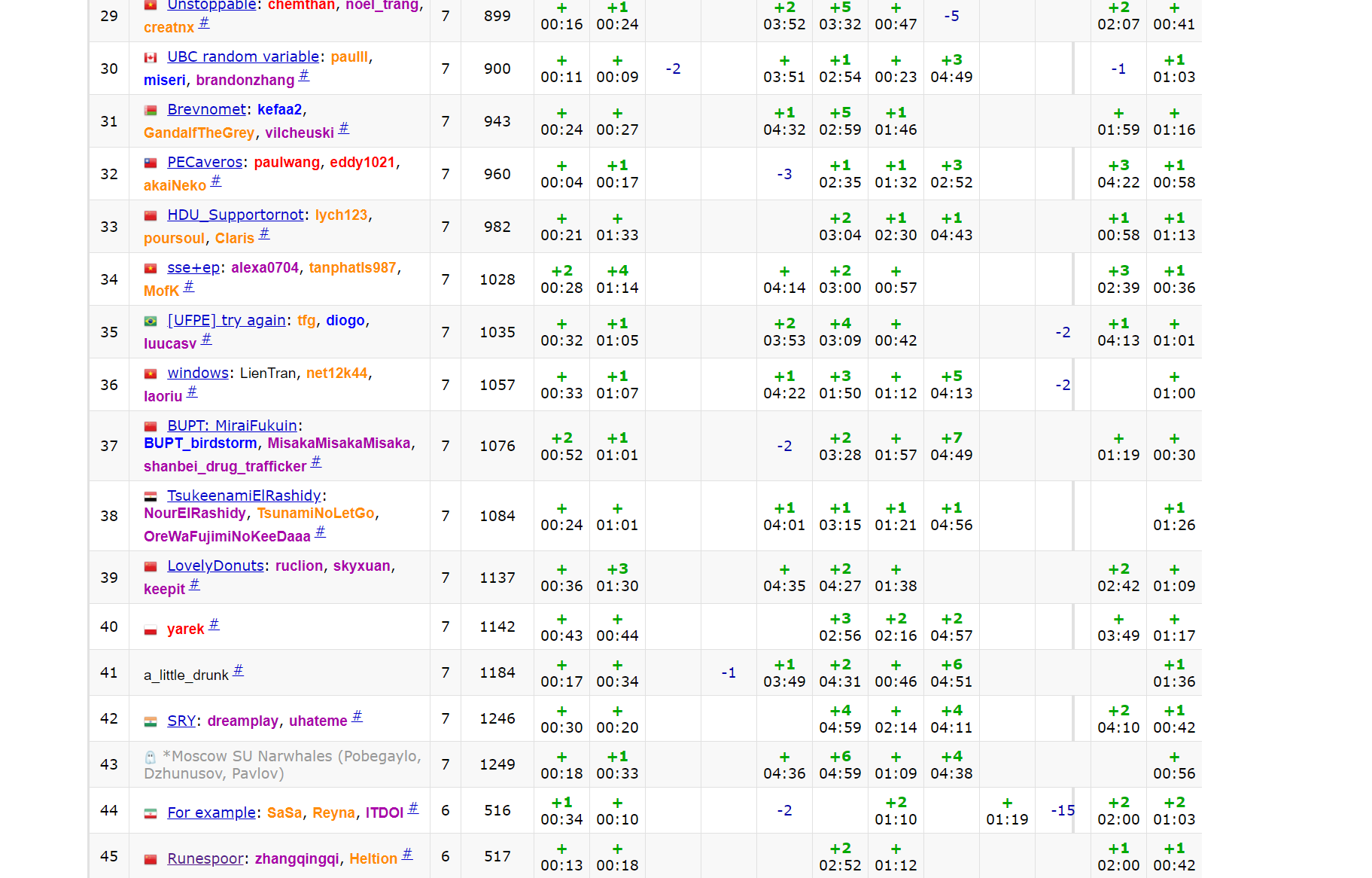Open the UBC random variable team link

click(243, 56)
